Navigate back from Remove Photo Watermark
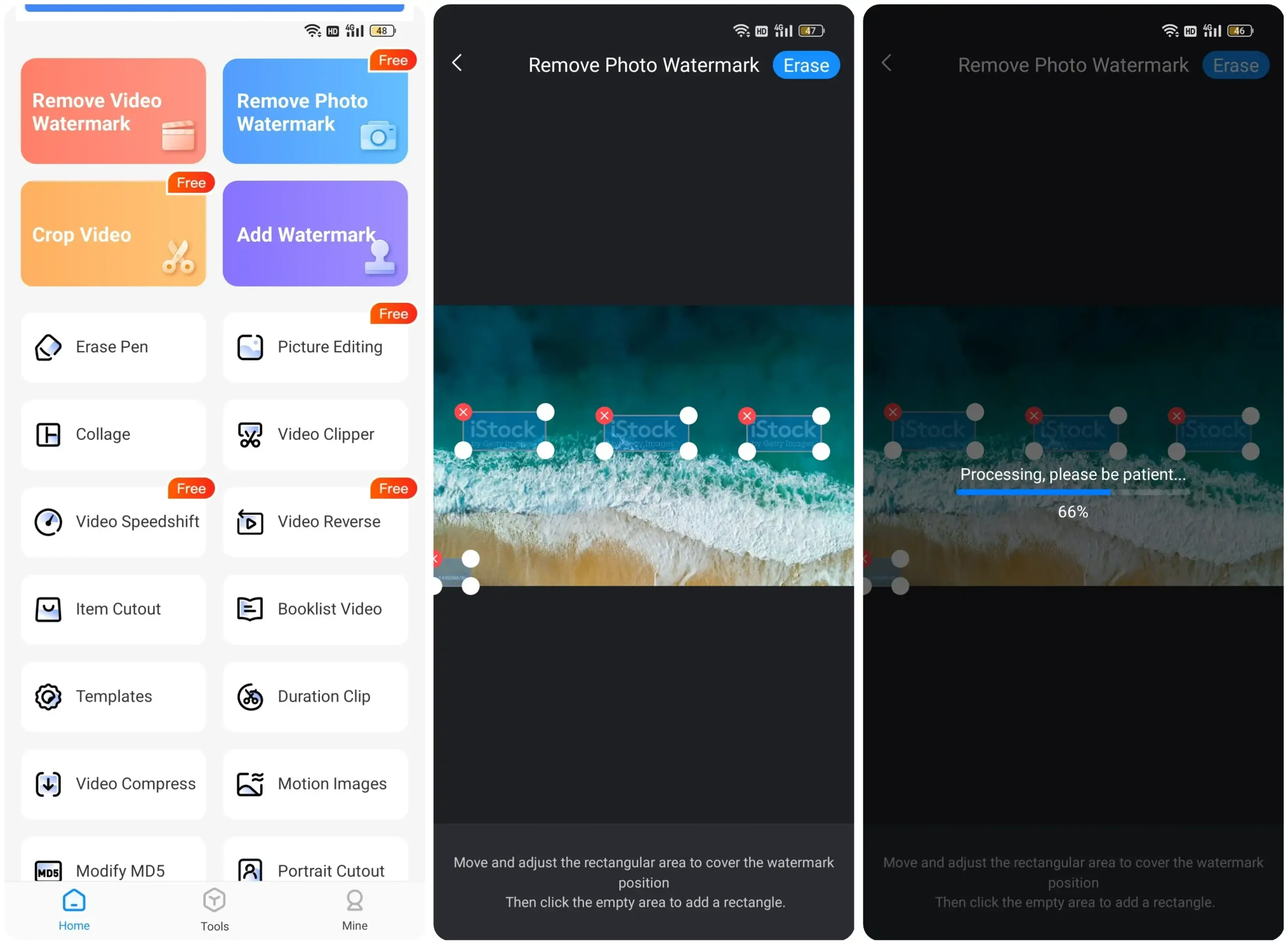Screen dimensions: 1288x946 pyautogui.click(x=458, y=64)
